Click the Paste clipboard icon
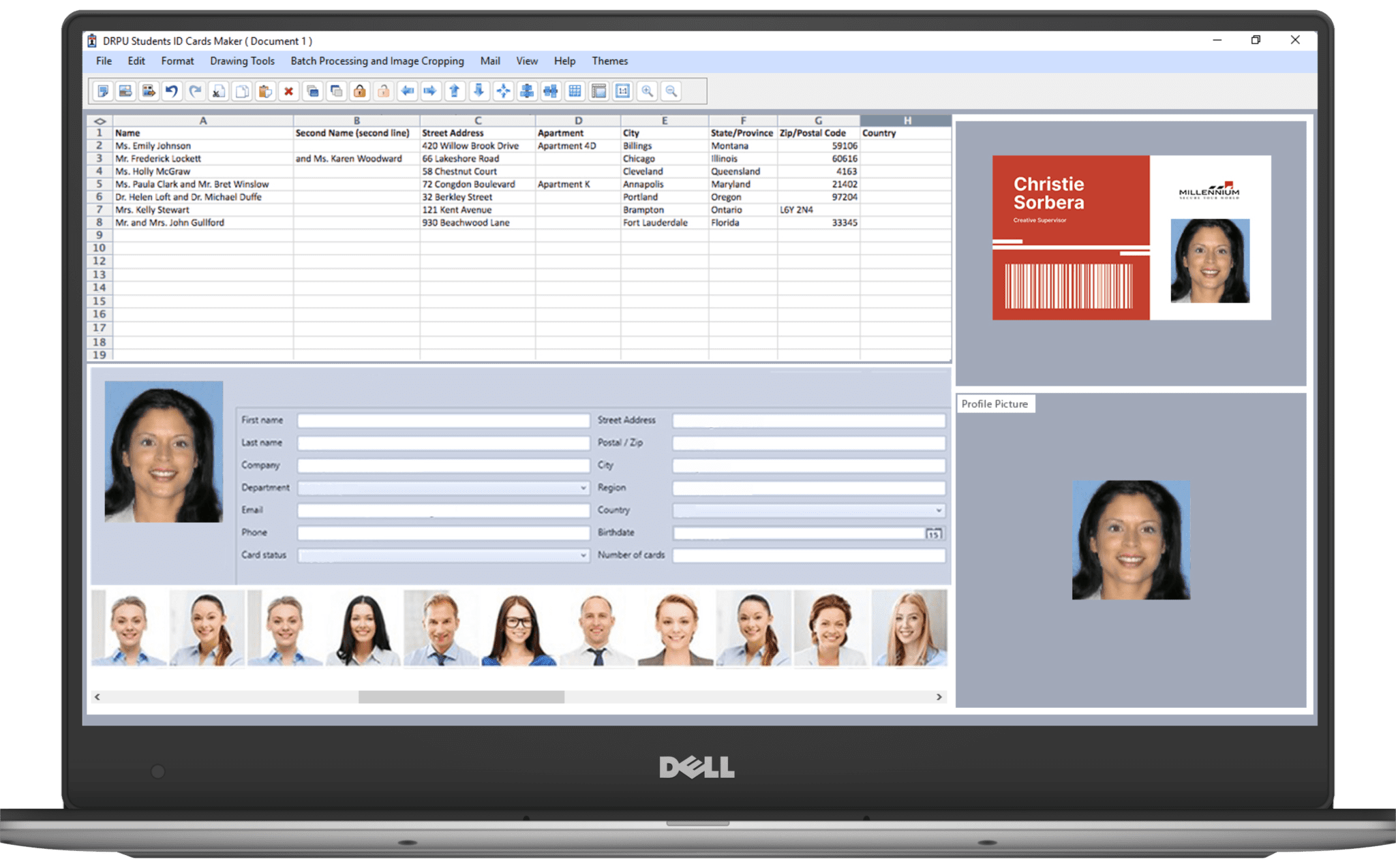Viewport: 1396px width, 868px height. [x=264, y=91]
